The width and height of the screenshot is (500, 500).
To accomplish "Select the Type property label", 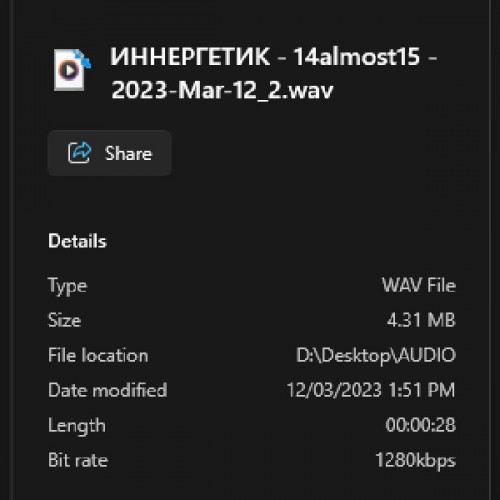I will pyautogui.click(x=68, y=286).
